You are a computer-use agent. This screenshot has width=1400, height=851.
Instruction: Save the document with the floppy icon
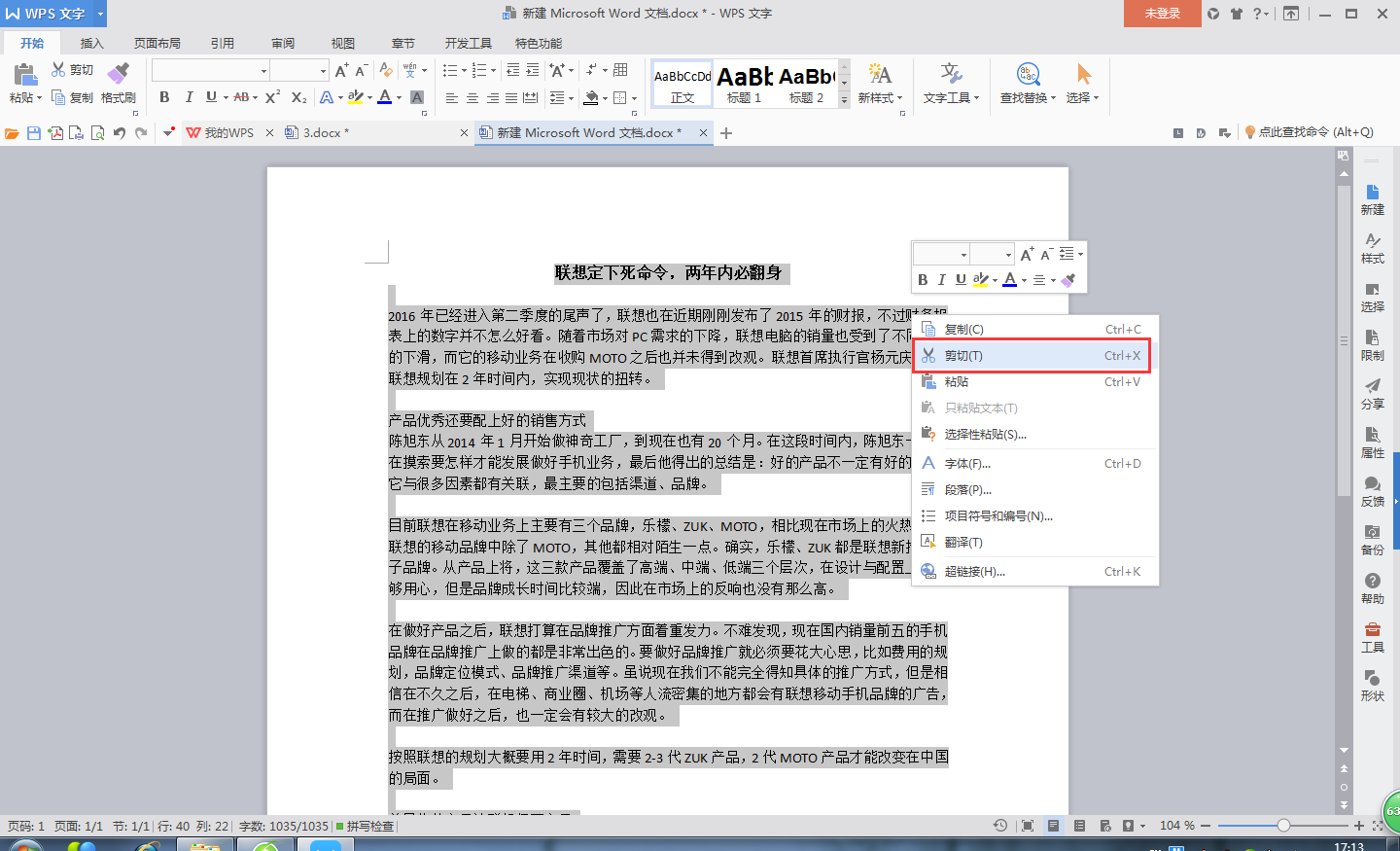coord(34,133)
